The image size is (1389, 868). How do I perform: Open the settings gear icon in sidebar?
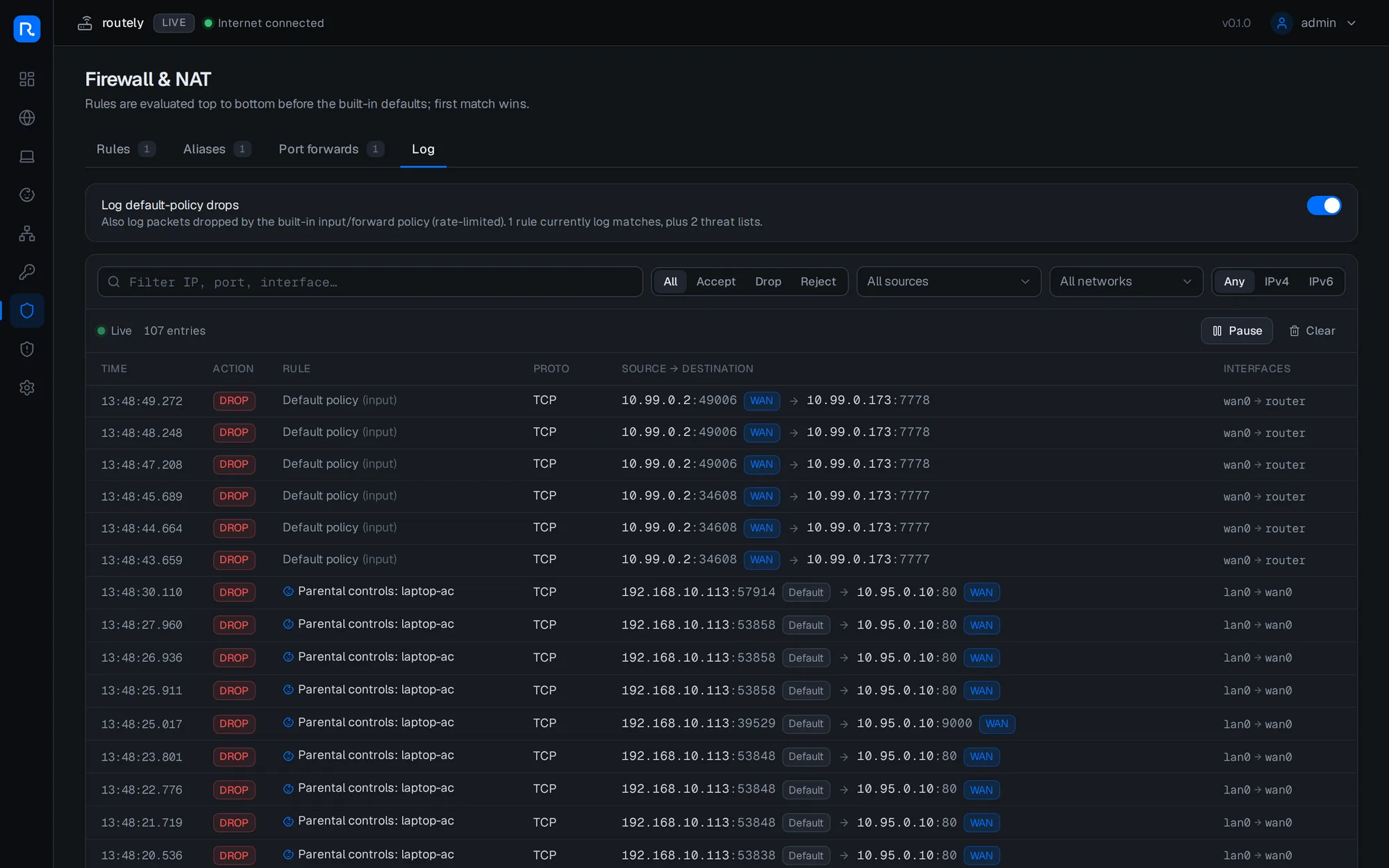coord(27,387)
